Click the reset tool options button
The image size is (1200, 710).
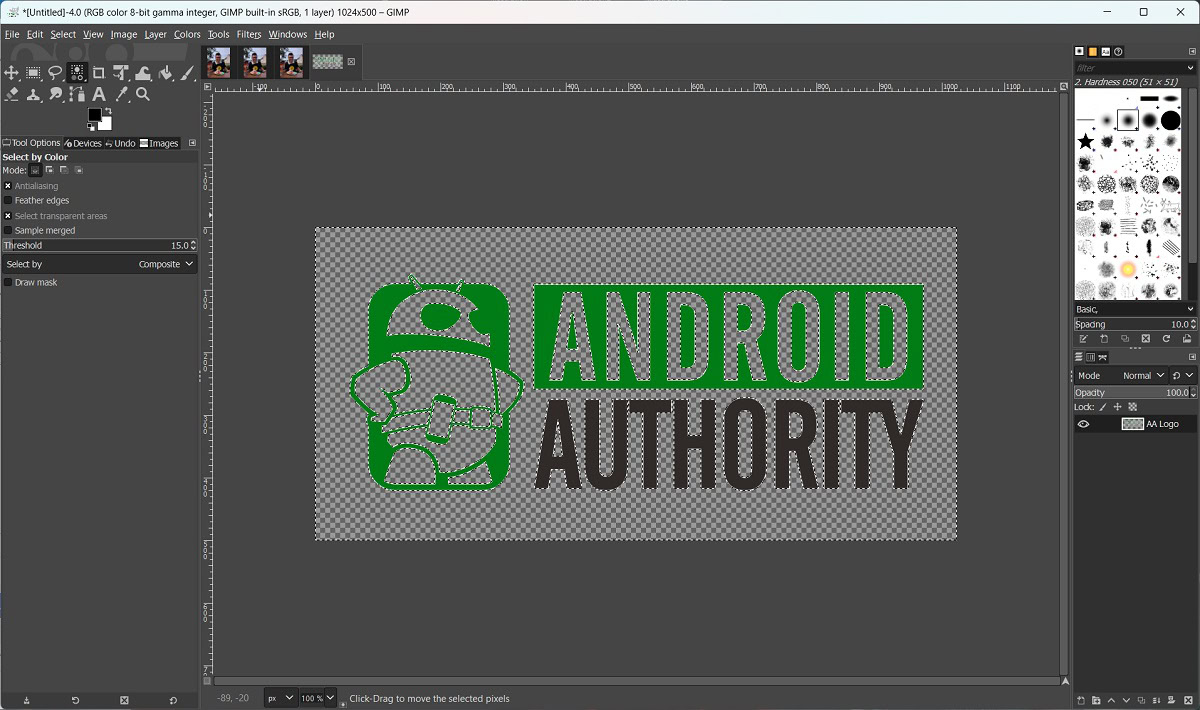(x=173, y=700)
